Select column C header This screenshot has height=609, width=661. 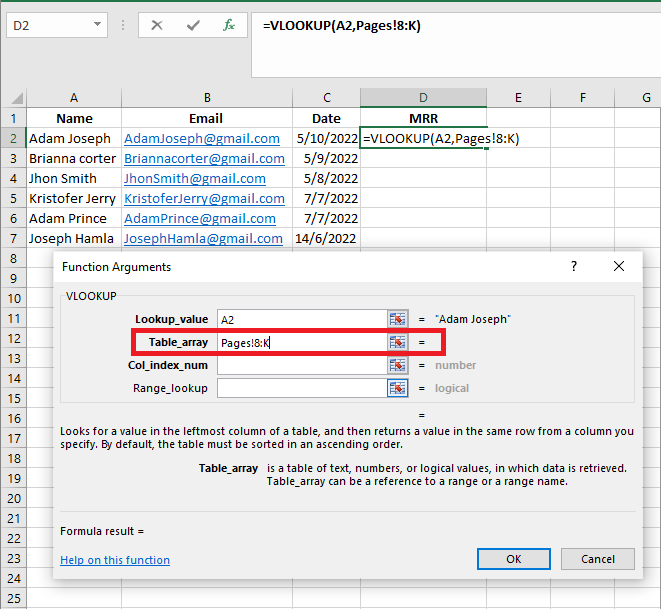coord(327,98)
